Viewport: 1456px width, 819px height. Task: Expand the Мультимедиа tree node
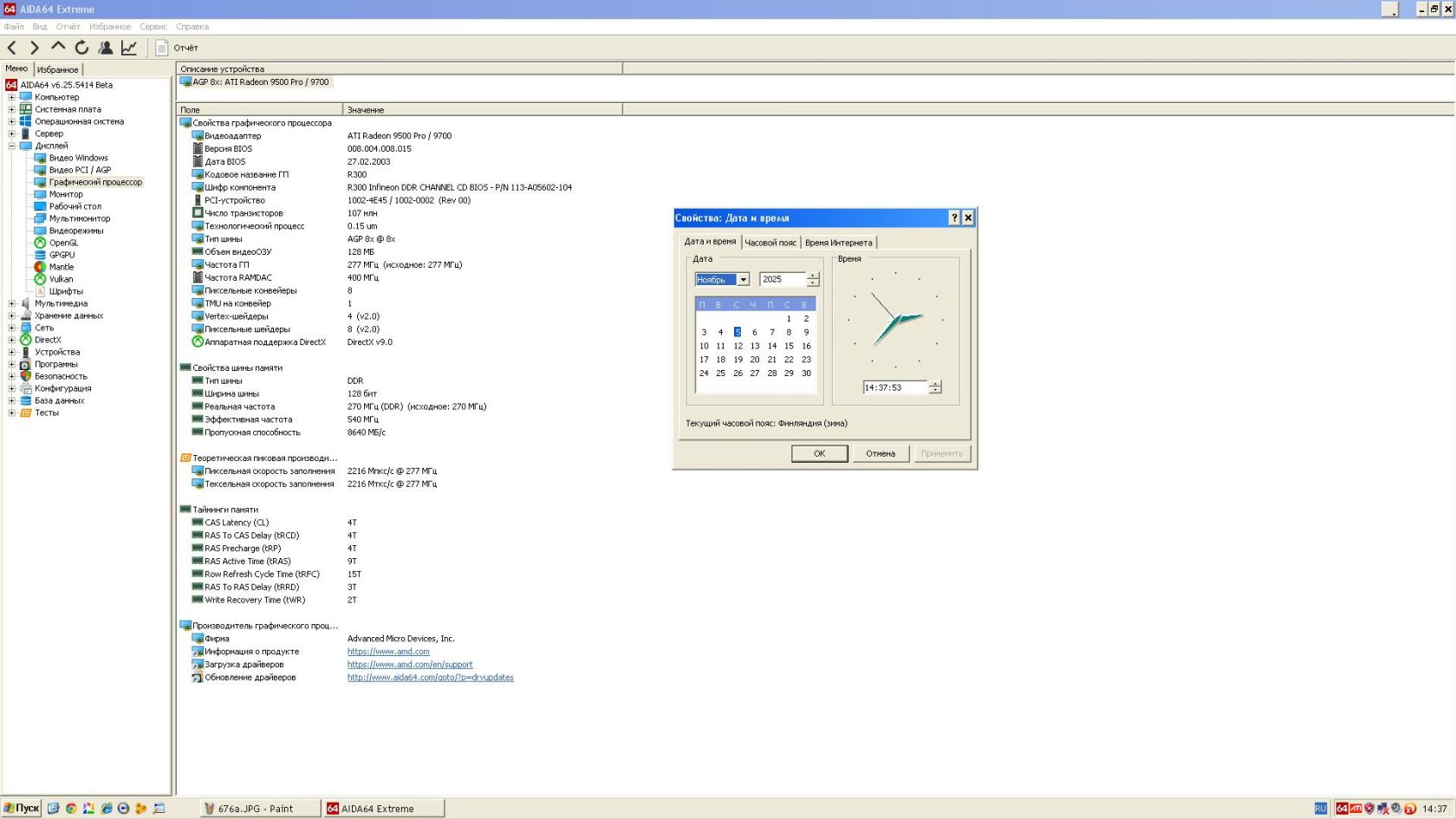click(x=11, y=303)
